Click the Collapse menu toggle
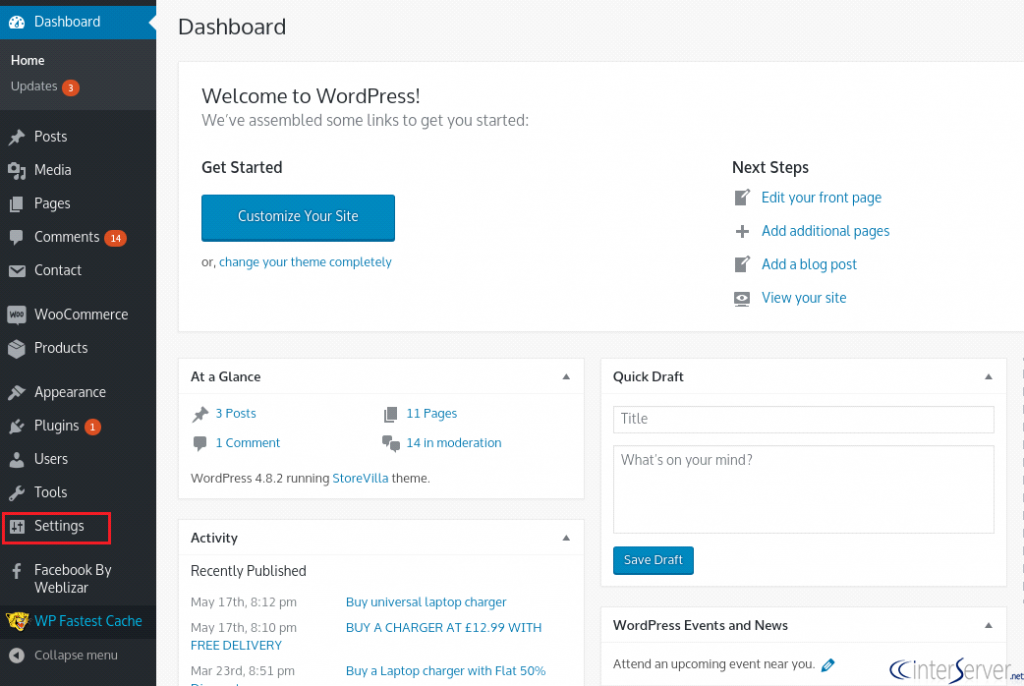 click(64, 655)
